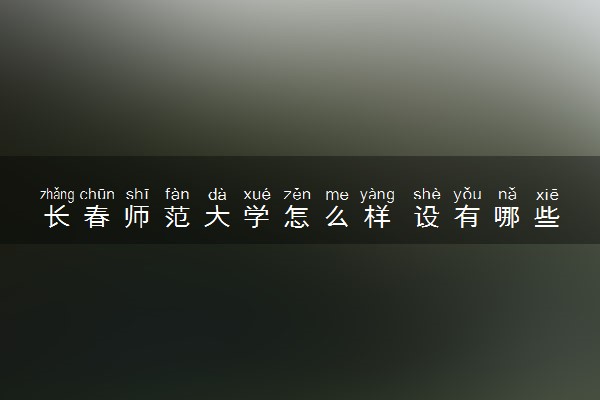Click the character 些
This screenshot has height=400, width=600.
point(547,217)
